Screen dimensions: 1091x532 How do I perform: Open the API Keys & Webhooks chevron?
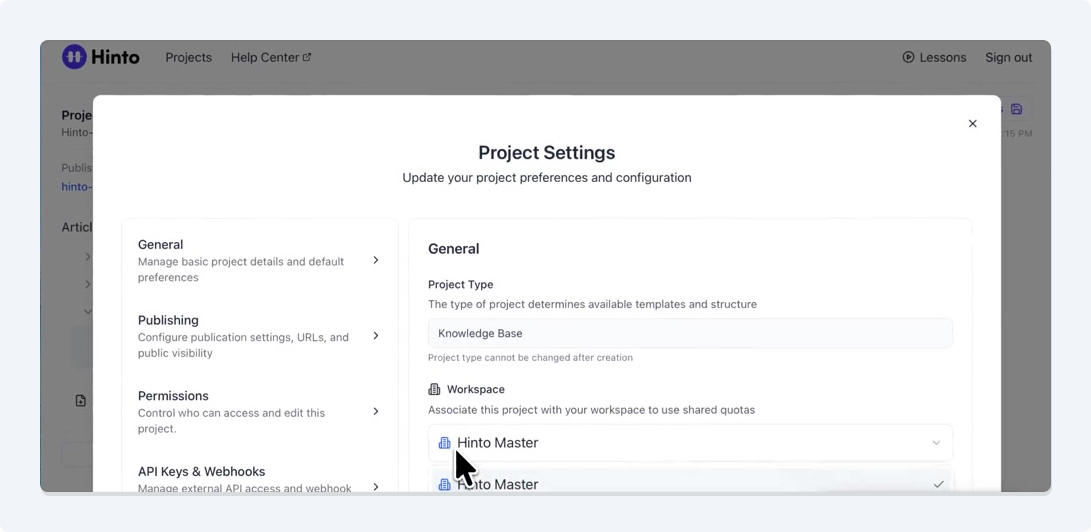(376, 487)
